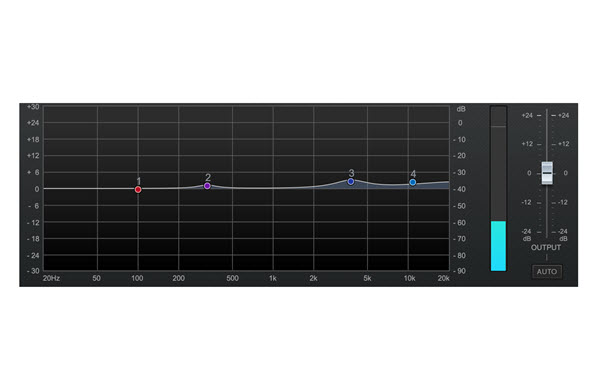Set the output fader to the +12 mark
The width and height of the screenshot is (600, 369).
click(x=547, y=144)
